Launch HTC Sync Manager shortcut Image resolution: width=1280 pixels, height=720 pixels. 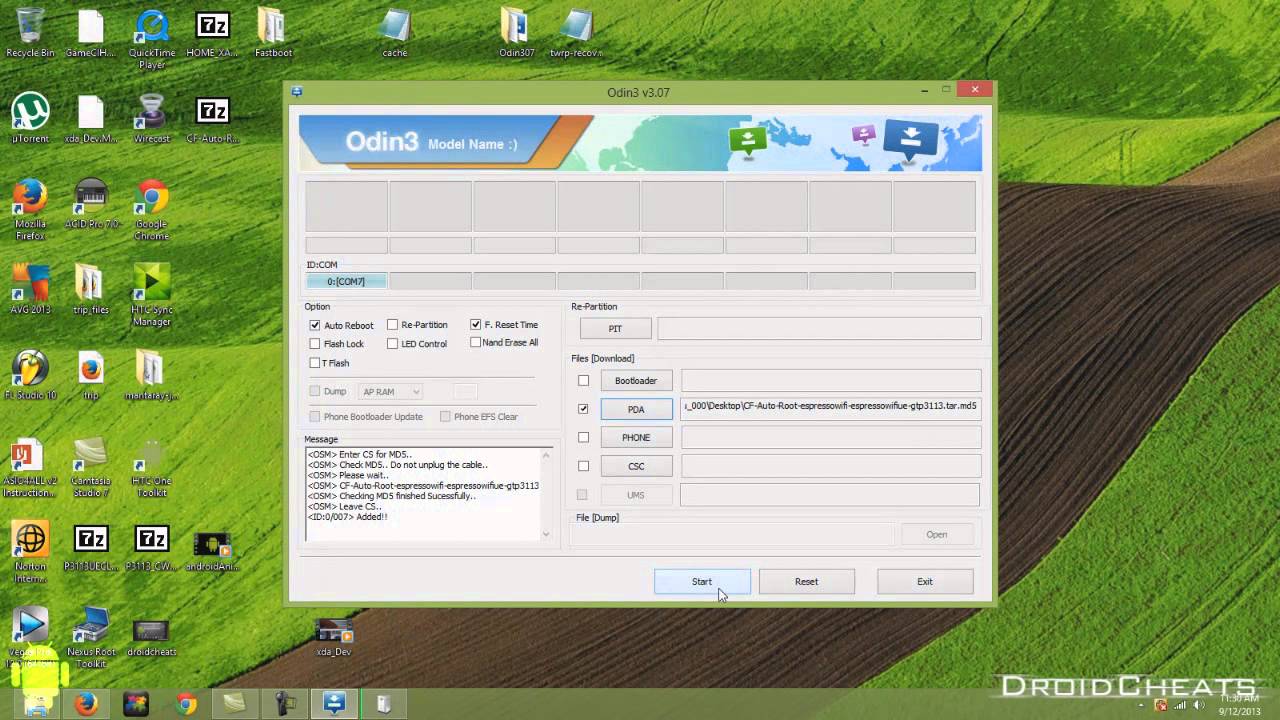click(x=152, y=296)
